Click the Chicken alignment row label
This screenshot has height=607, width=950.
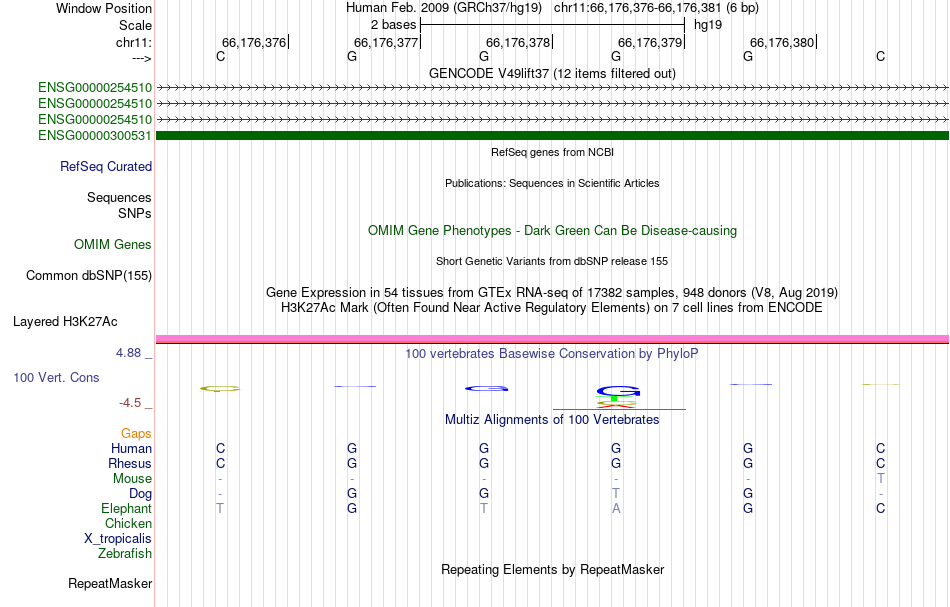(x=128, y=523)
